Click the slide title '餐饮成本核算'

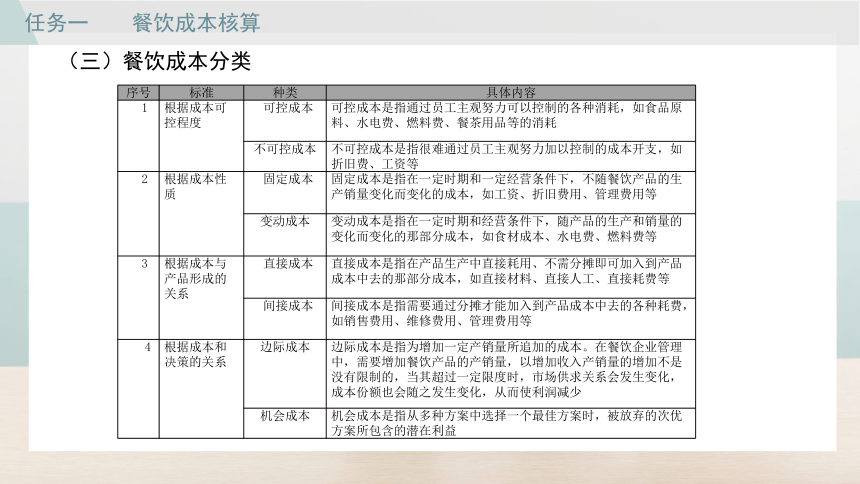click(196, 22)
